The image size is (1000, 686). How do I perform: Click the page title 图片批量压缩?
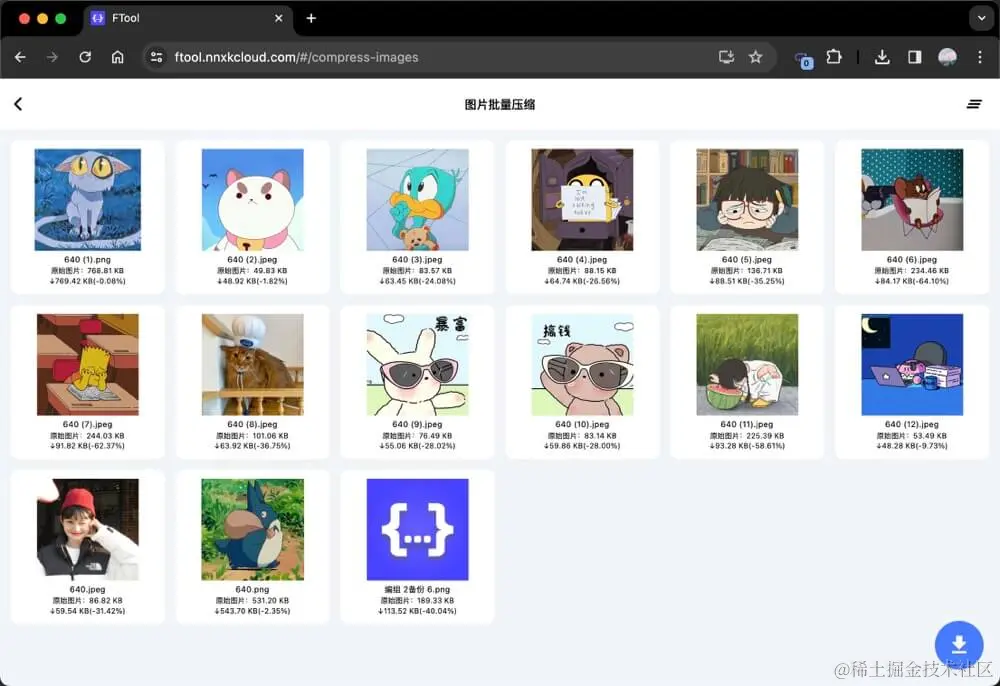pos(499,105)
